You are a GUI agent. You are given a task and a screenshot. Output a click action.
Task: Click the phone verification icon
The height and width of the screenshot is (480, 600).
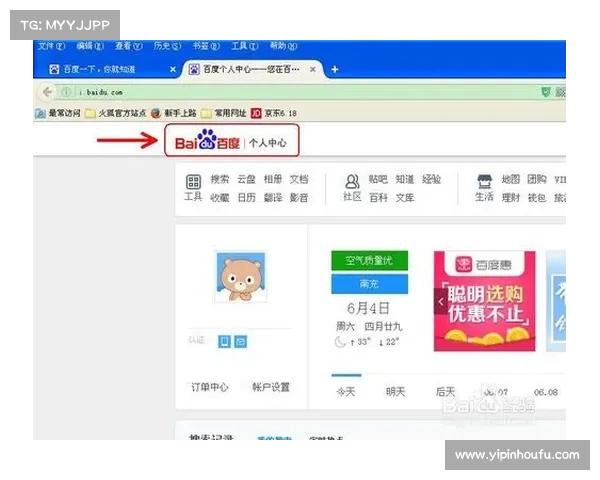click(224, 342)
